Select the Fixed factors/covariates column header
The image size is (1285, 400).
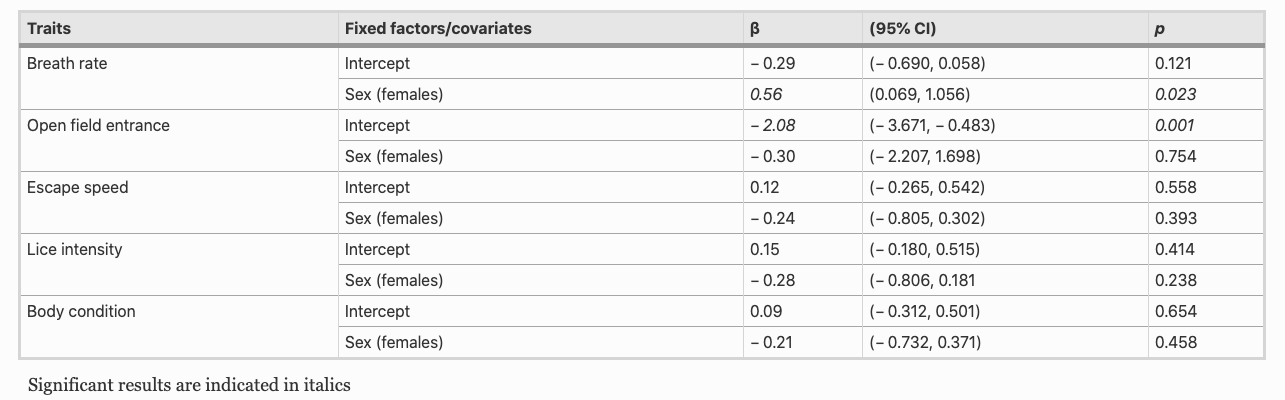tap(438, 29)
